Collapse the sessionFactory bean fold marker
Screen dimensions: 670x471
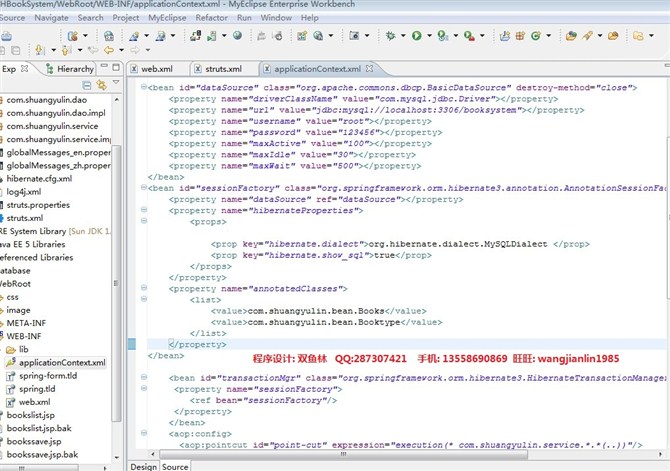[144, 187]
